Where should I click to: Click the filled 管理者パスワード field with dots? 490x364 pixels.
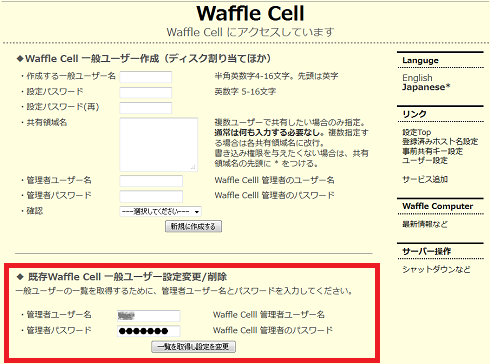(149, 331)
